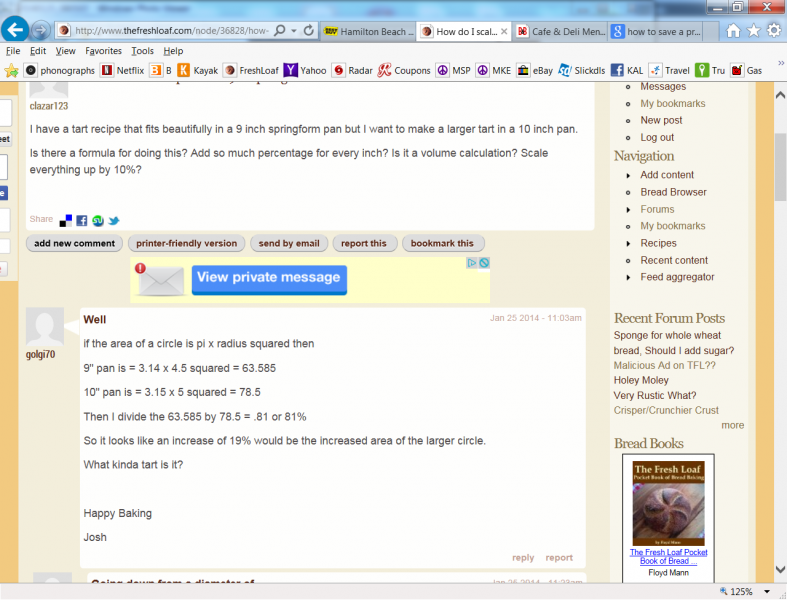
Task: Open the Favorites menu
Action: (103, 51)
